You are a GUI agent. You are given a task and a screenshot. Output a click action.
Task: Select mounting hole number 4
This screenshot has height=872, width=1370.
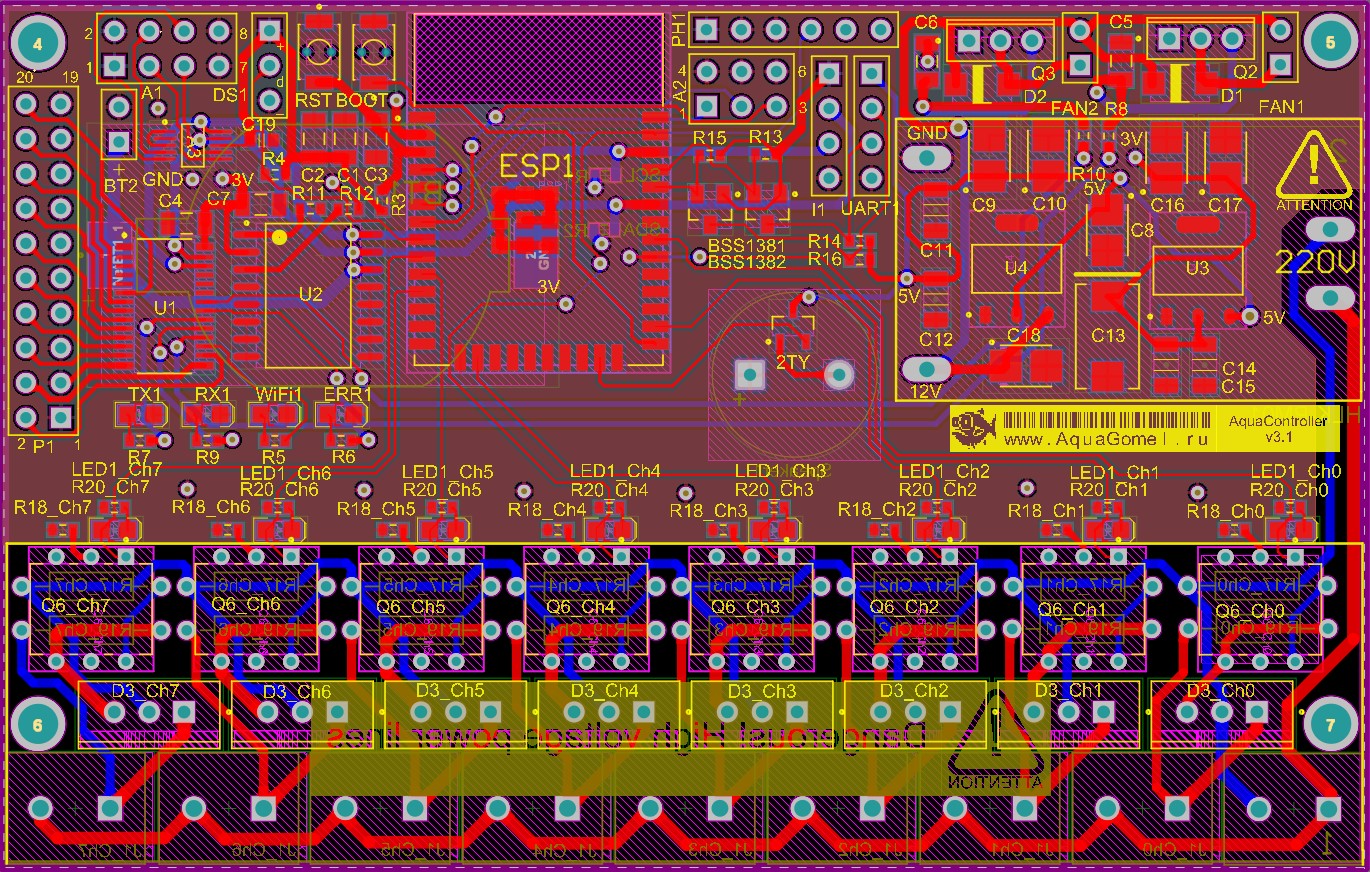click(x=38, y=43)
